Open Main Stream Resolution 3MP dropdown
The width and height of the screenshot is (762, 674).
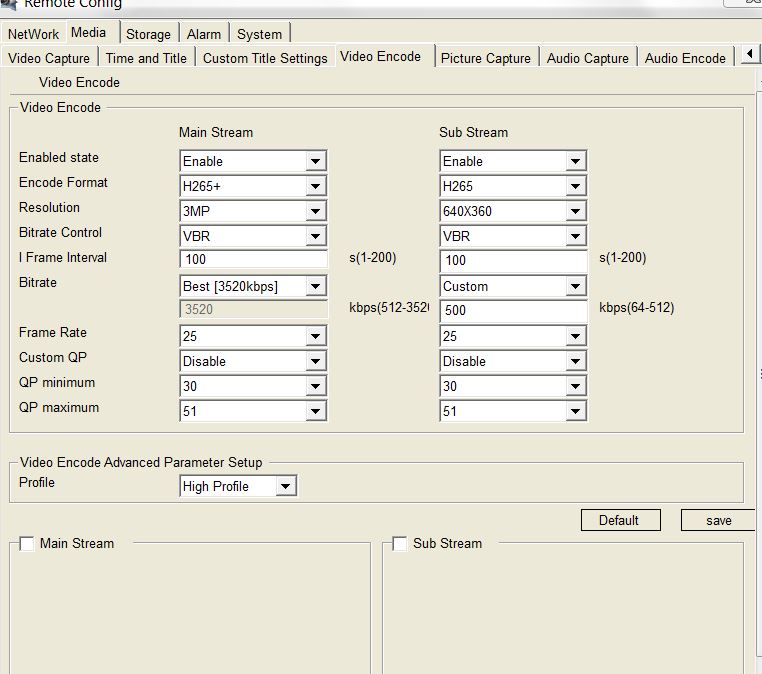[x=253, y=211]
